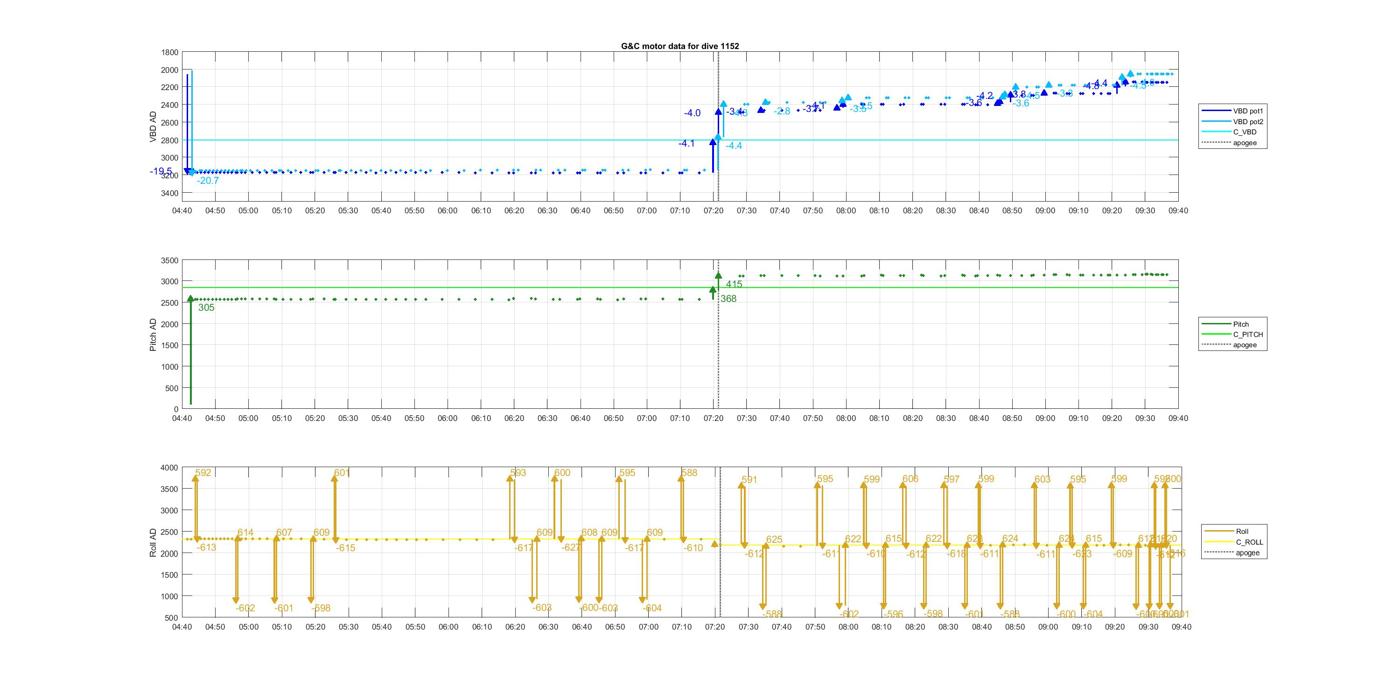Click the '06:00' time tick under VBD plot
This screenshot has width=1400, height=693.
click(x=447, y=211)
